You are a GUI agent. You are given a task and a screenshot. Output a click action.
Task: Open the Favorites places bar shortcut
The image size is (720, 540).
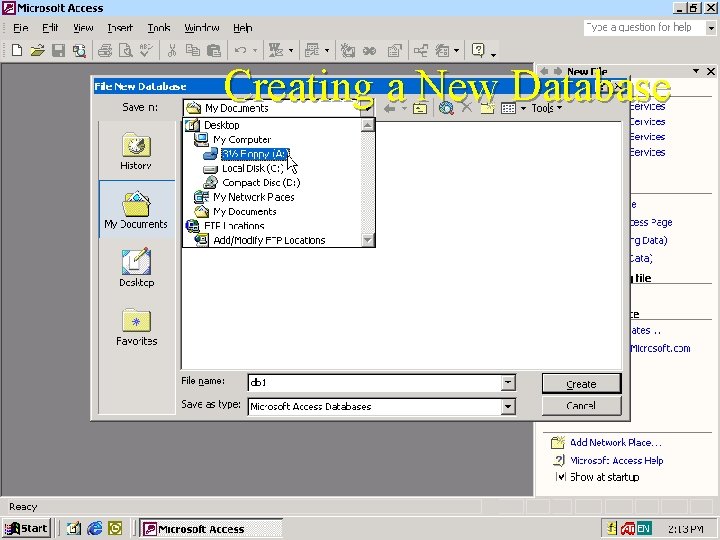click(136, 327)
